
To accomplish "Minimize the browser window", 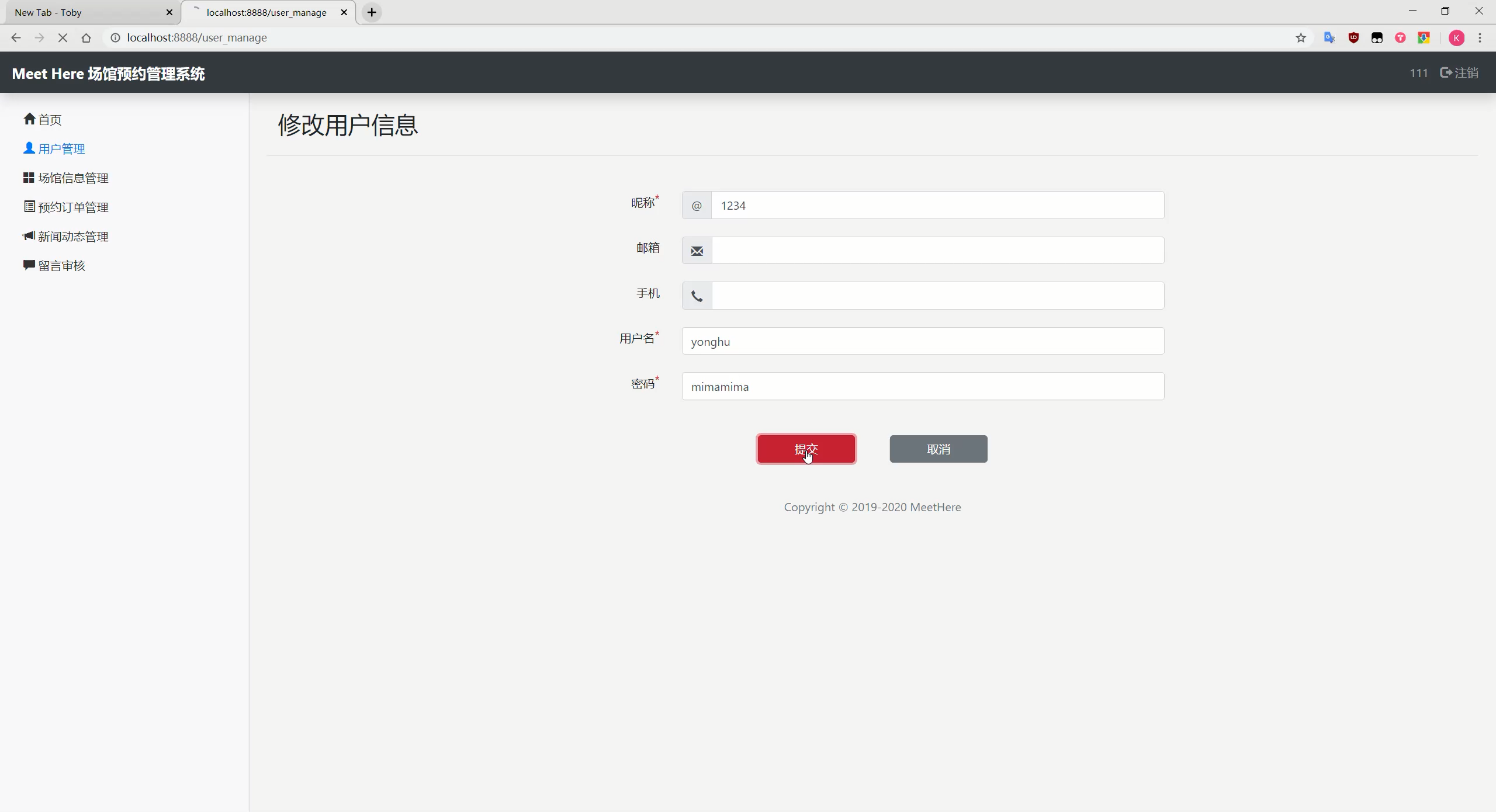I will click(1412, 11).
